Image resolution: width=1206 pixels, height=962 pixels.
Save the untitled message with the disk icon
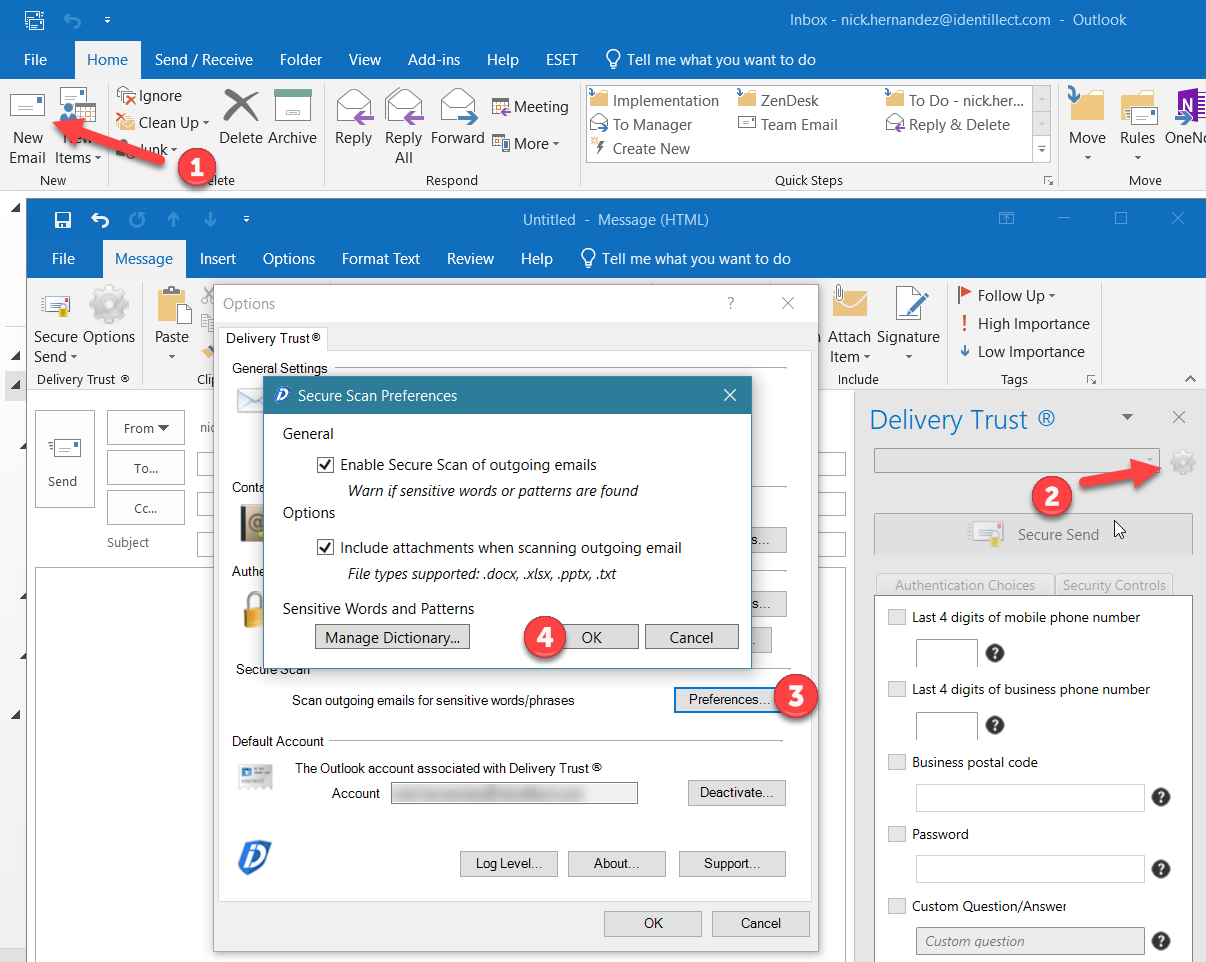[x=63, y=219]
